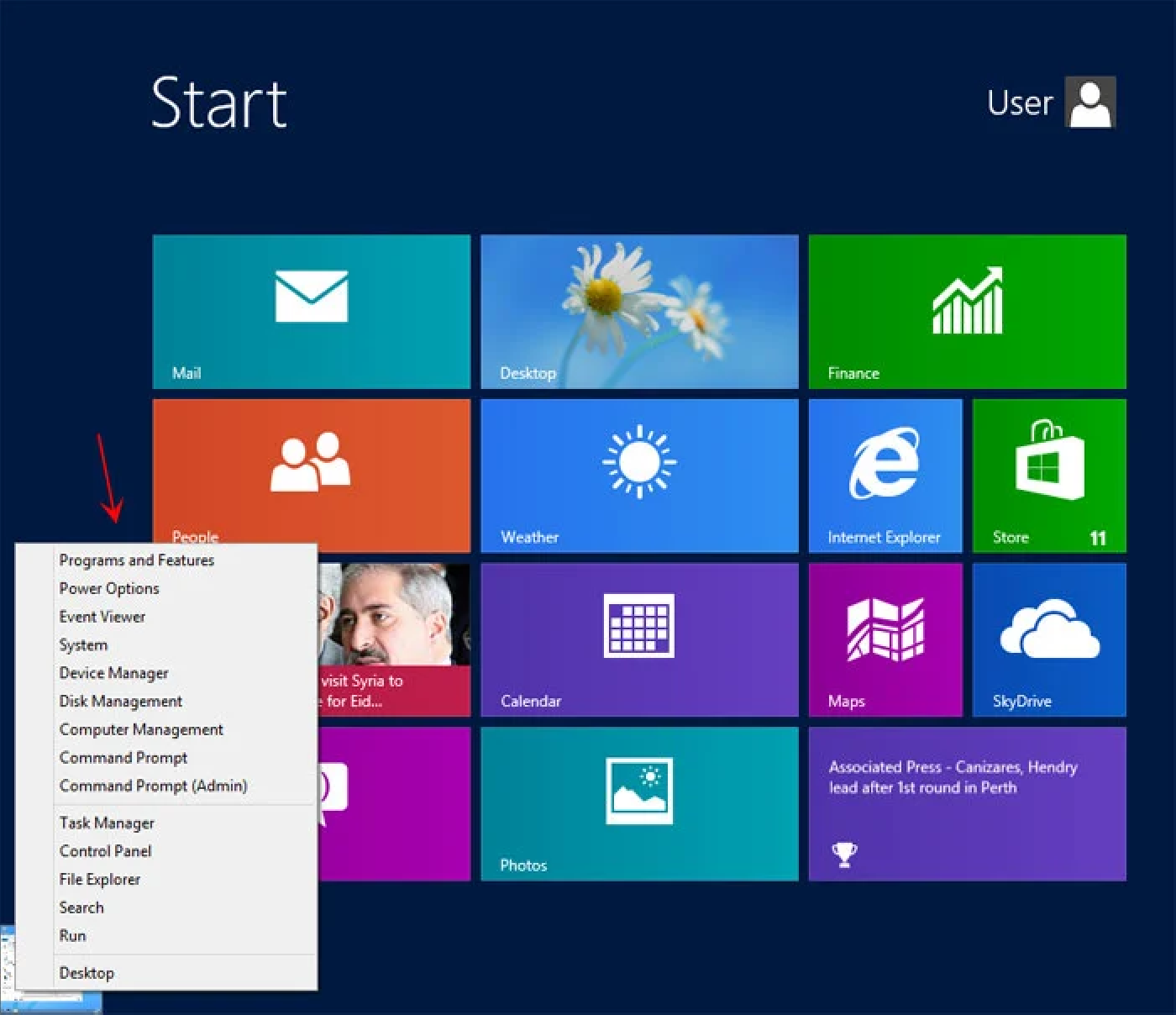This screenshot has width=1176, height=1015.
Task: Open the People tile icon
Action: click(x=310, y=461)
